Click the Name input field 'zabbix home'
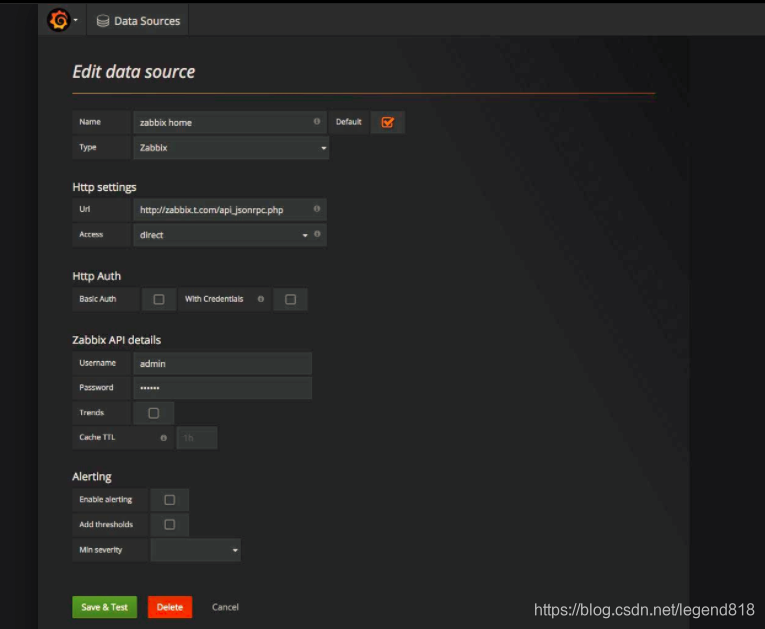Screen dimensions: 765x629 [230, 122]
